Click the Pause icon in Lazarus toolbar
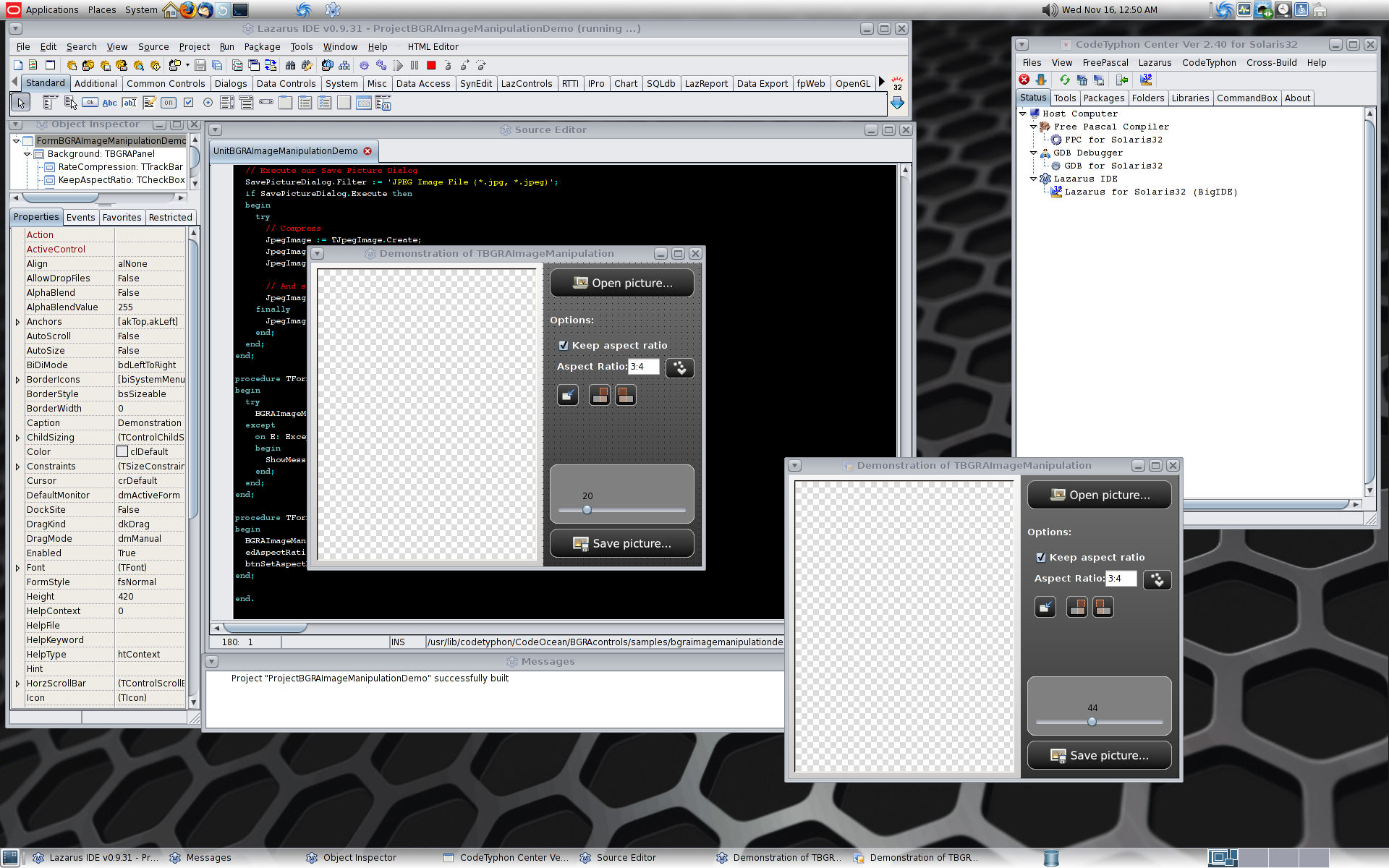Screen dimensions: 1389x868 415,65
